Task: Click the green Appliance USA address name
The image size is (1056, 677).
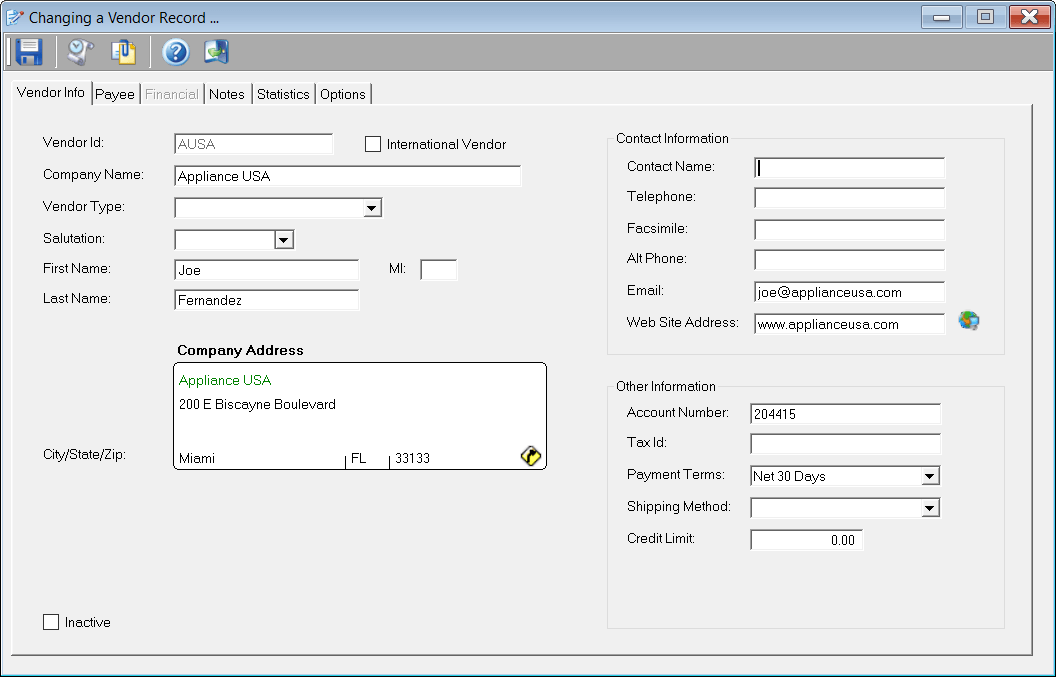Action: (225, 380)
